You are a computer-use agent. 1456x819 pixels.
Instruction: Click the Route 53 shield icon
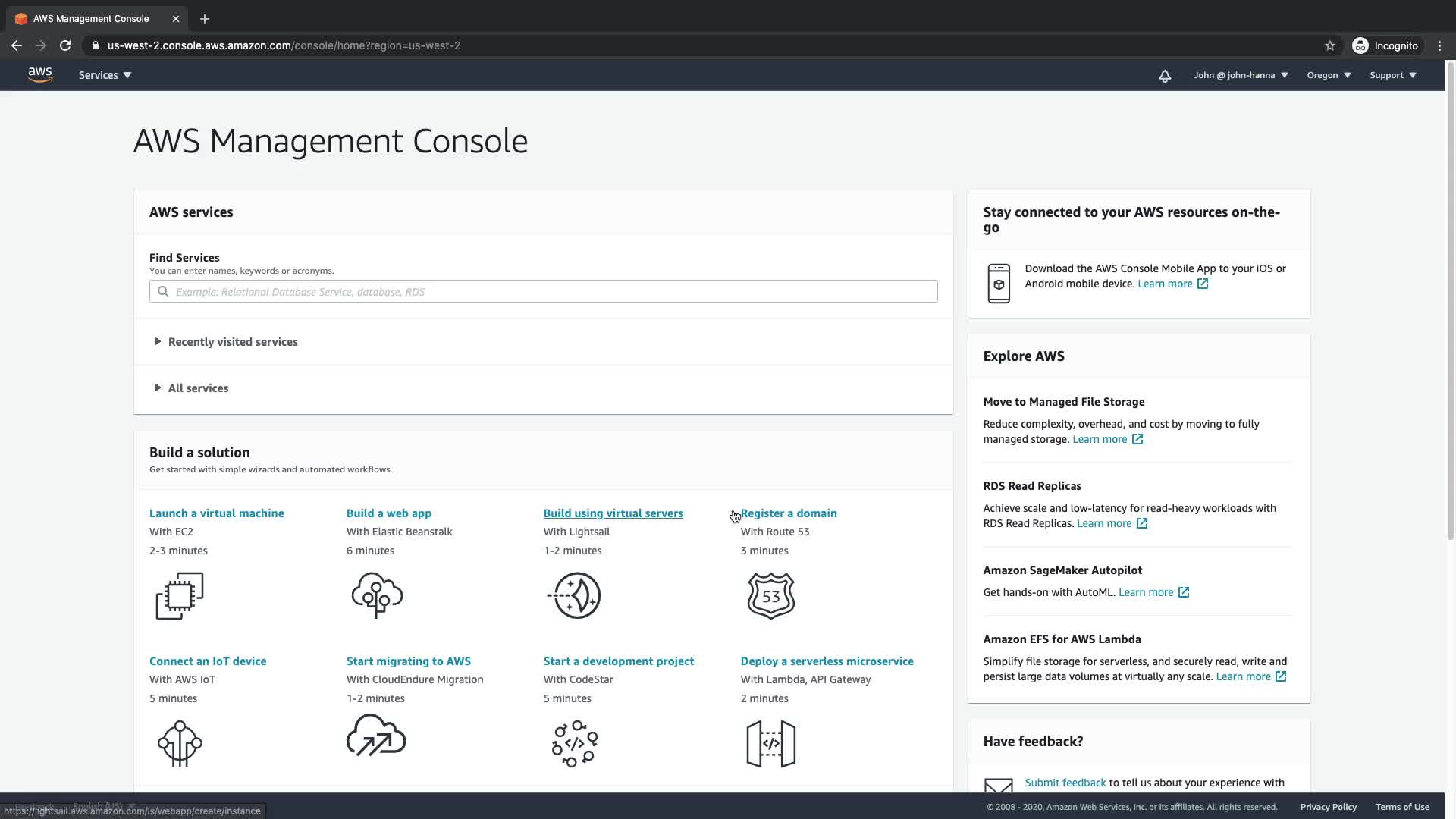point(770,595)
